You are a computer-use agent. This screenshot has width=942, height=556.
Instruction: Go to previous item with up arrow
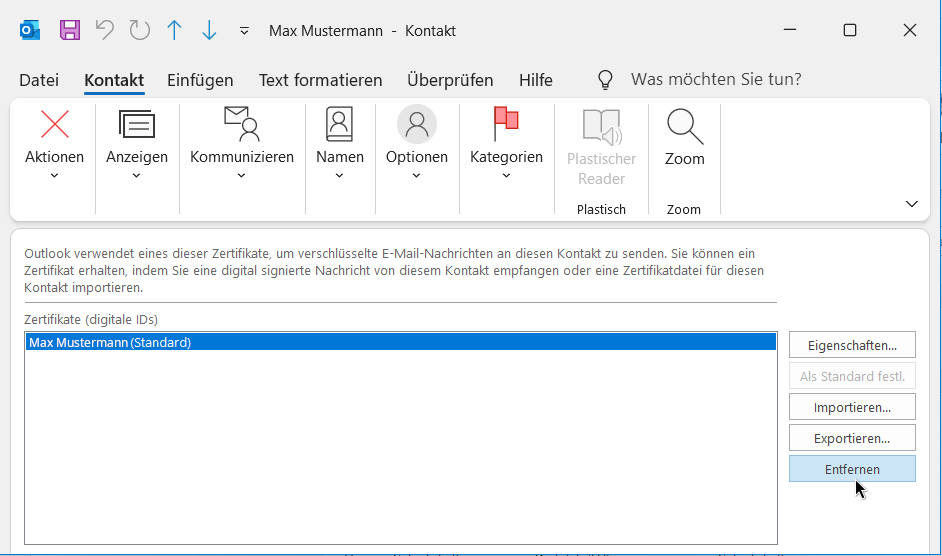click(x=174, y=30)
